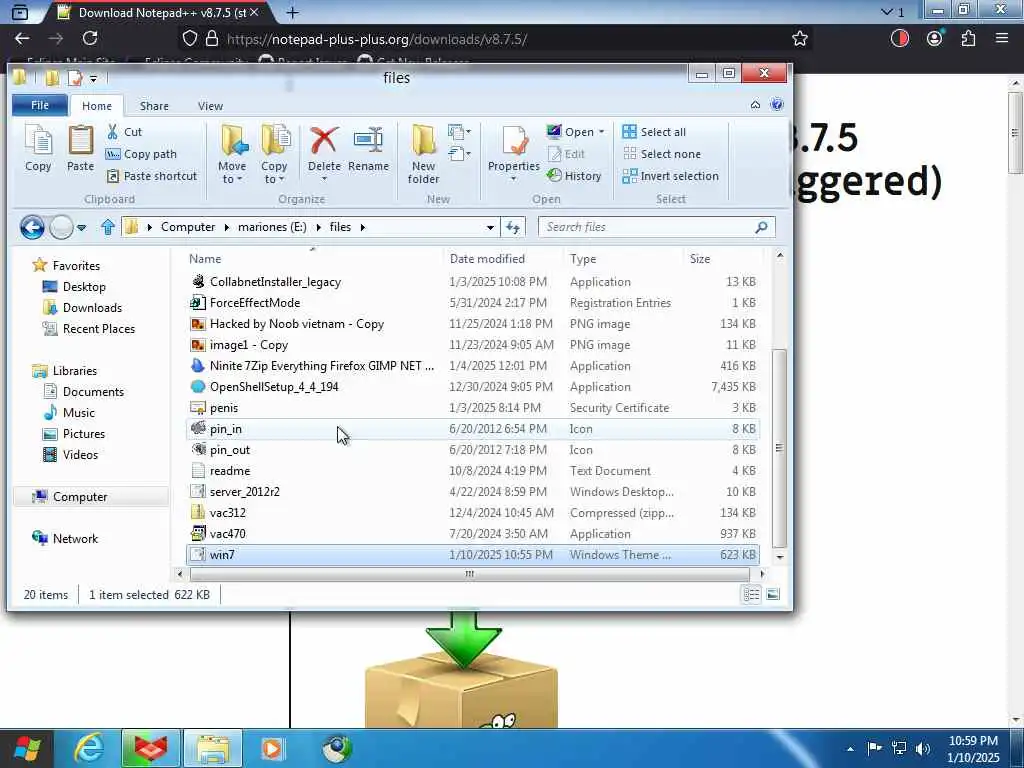This screenshot has width=1024, height=768.
Task: Reload the Notepad++ download page in browser
Action: coord(90,39)
